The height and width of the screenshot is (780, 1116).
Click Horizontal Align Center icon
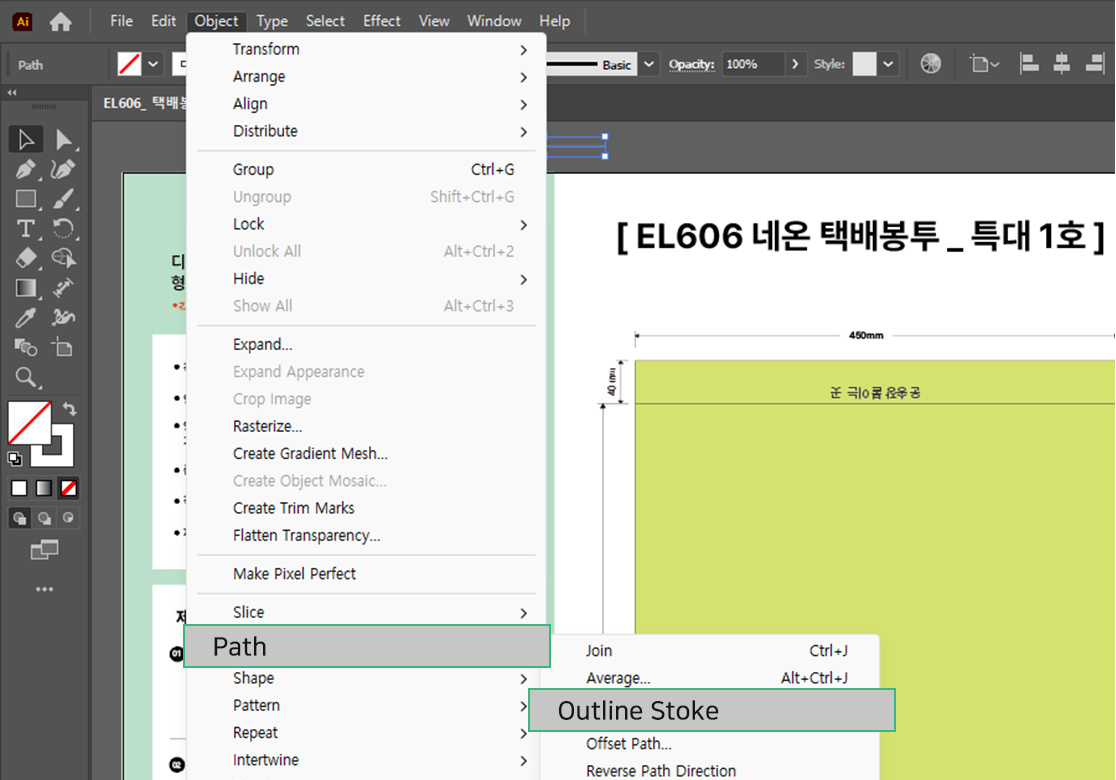[x=1061, y=64]
